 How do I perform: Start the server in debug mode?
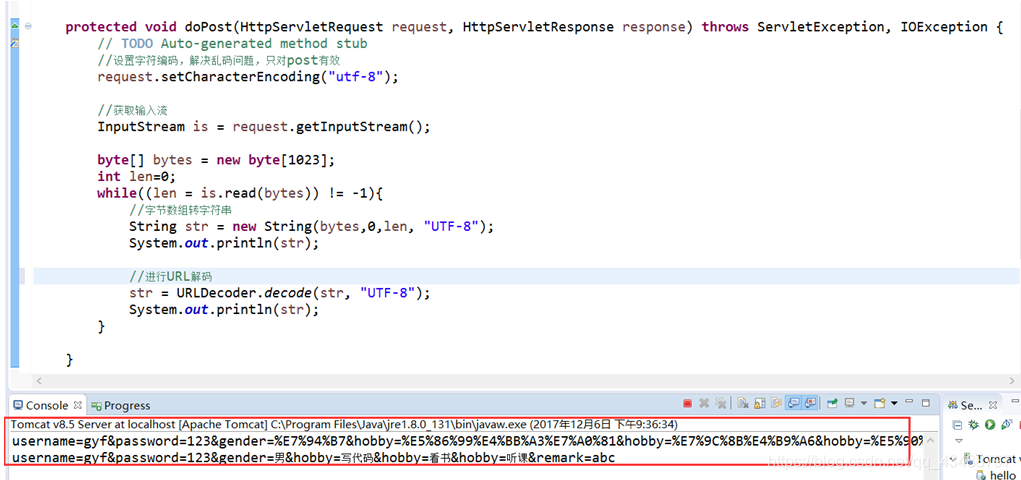(973, 425)
